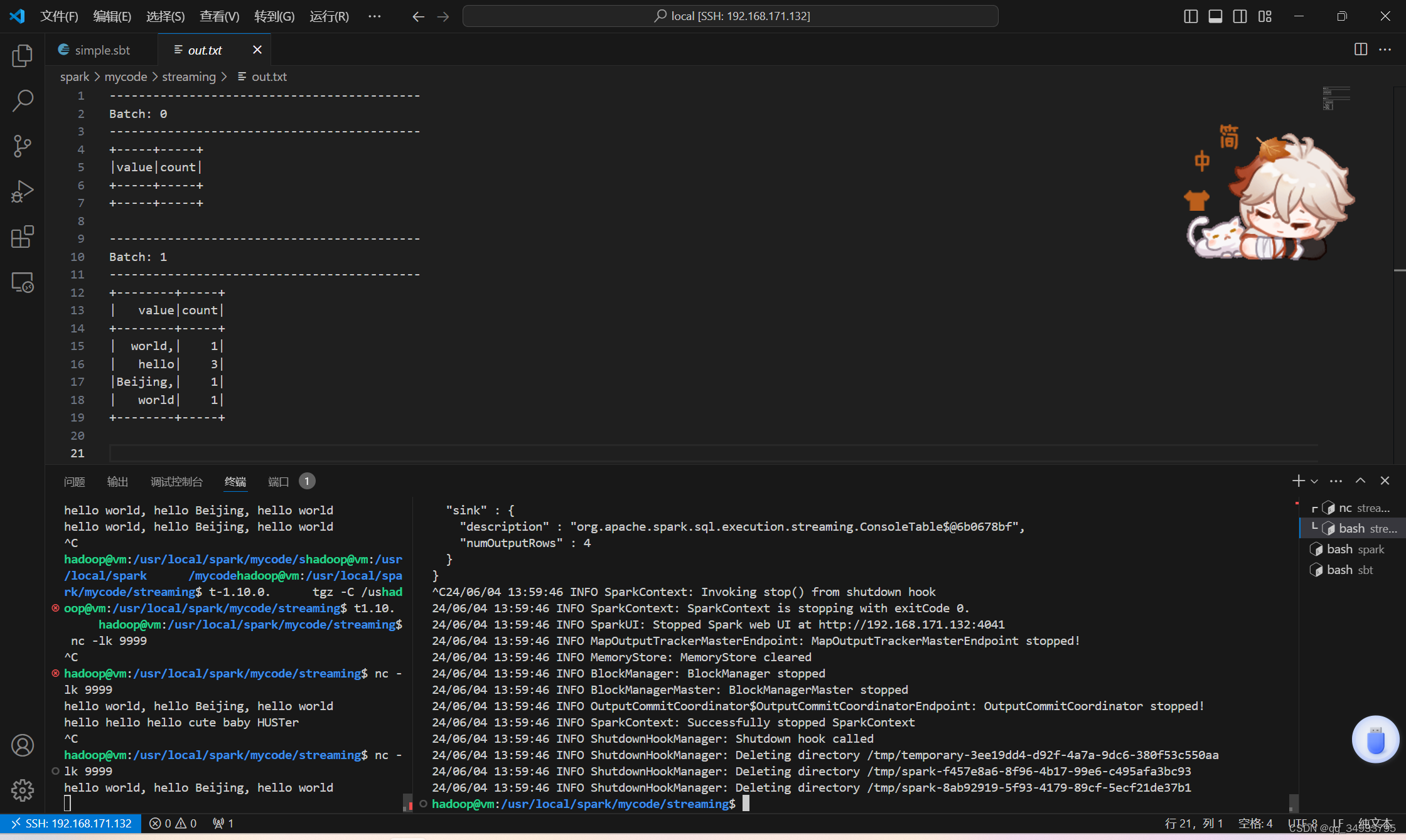Open the Manage settings gear
Screen dimensions: 1406x840
[x=23, y=790]
